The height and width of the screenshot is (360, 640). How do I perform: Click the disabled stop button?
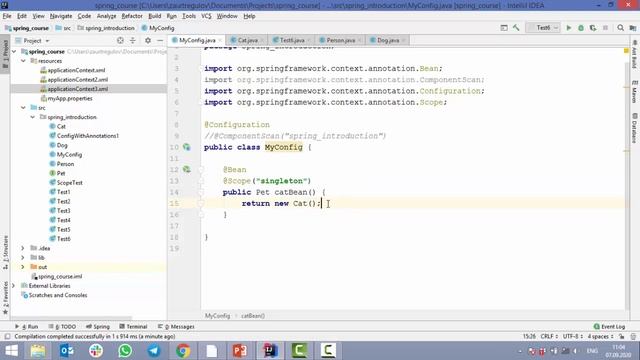[605, 28]
